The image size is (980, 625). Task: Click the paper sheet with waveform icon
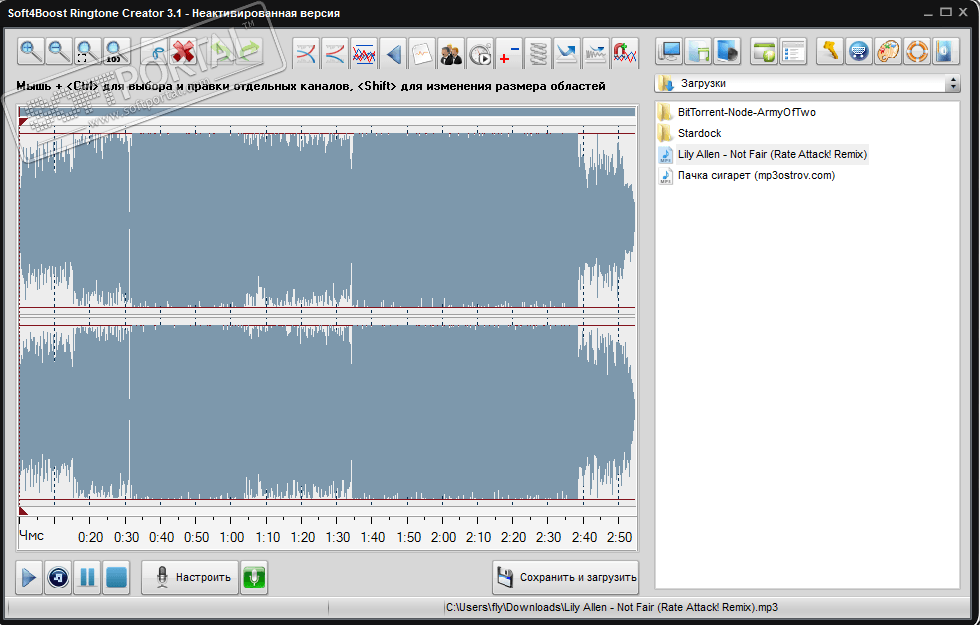pos(422,53)
